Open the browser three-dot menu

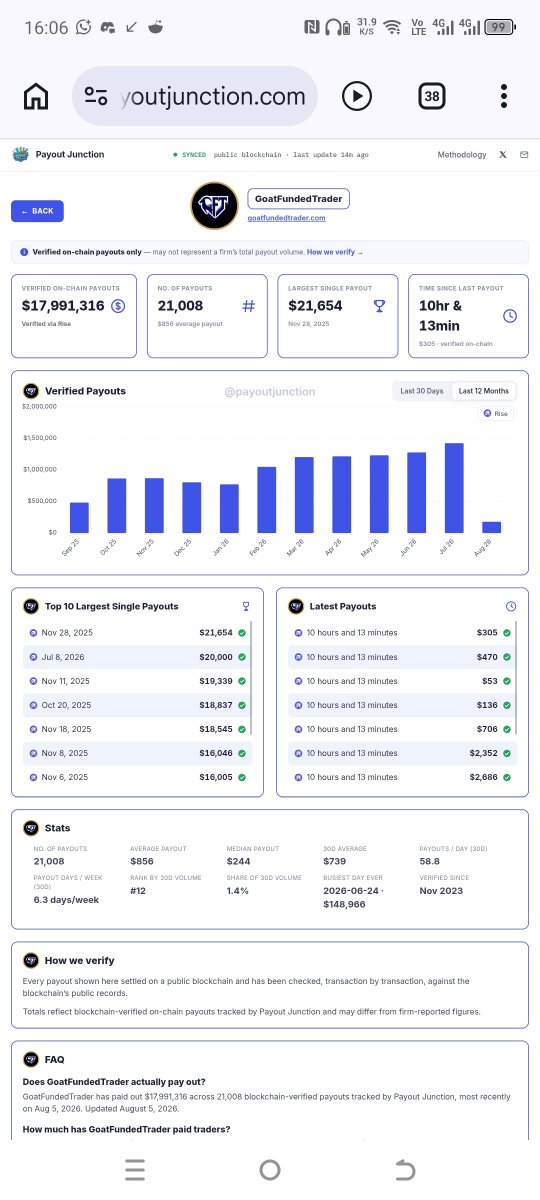(503, 96)
